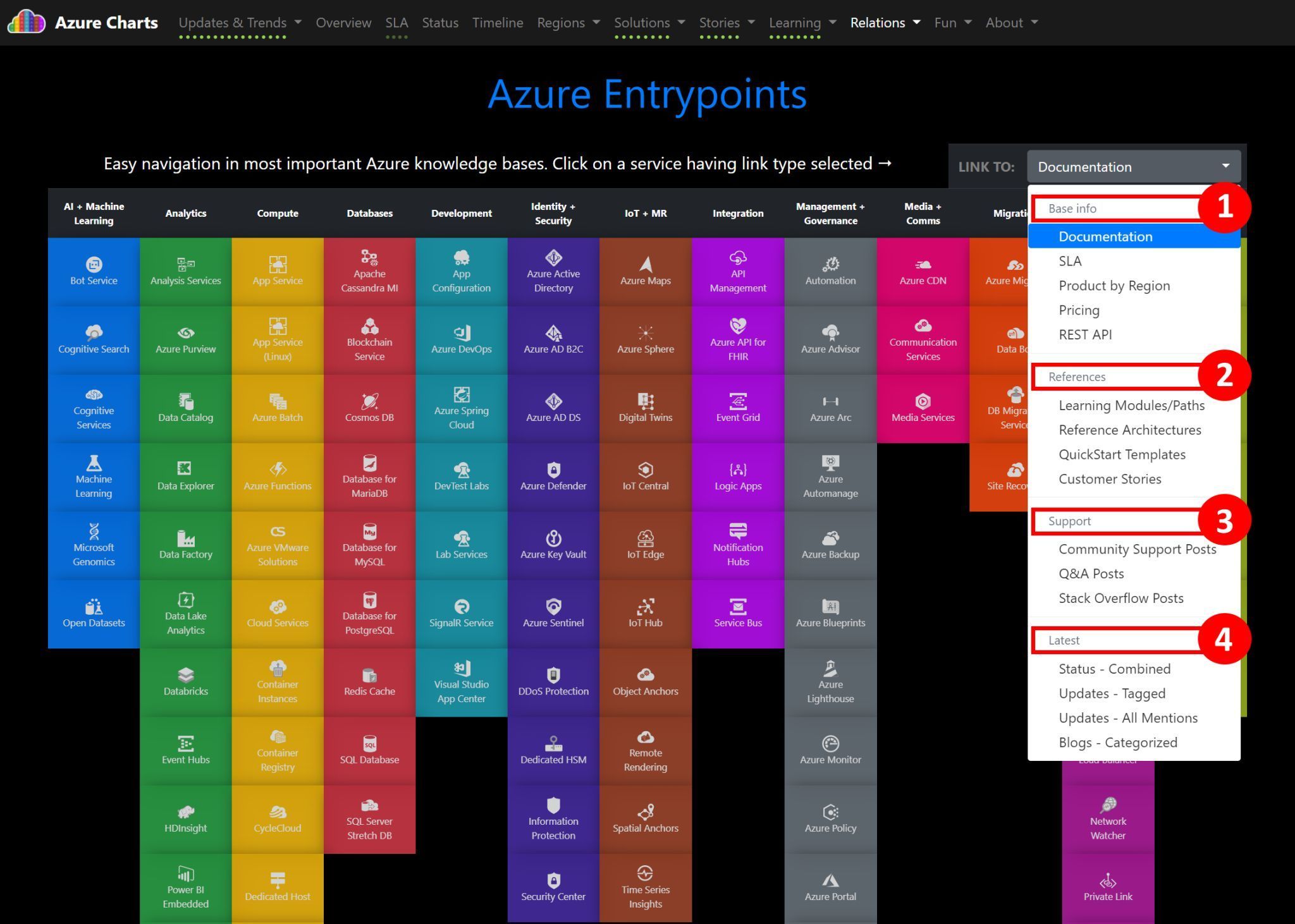This screenshot has width=1295, height=924.
Task: Select Azure DevOps under Development
Action: coord(462,339)
